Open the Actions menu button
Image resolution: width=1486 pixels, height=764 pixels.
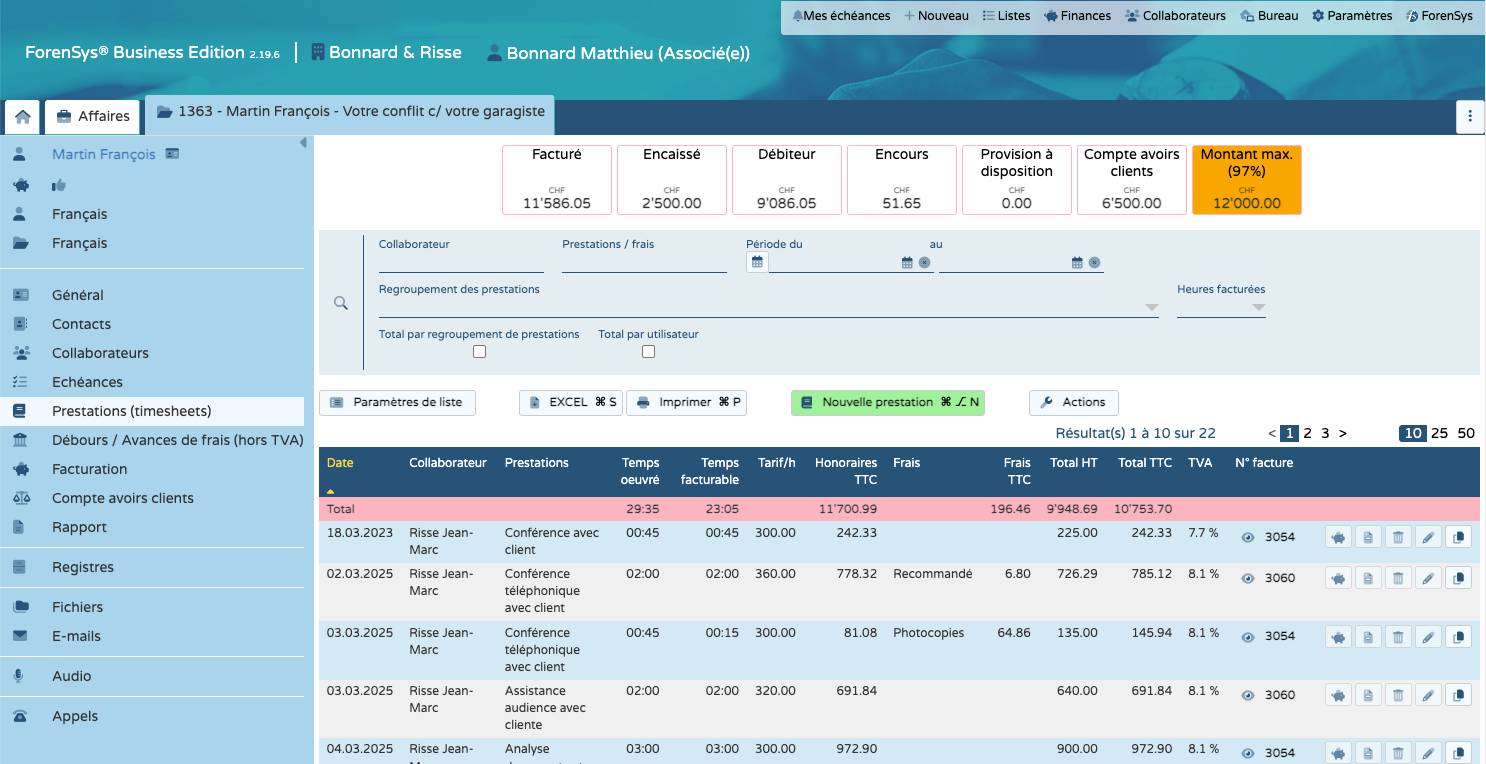point(1073,402)
